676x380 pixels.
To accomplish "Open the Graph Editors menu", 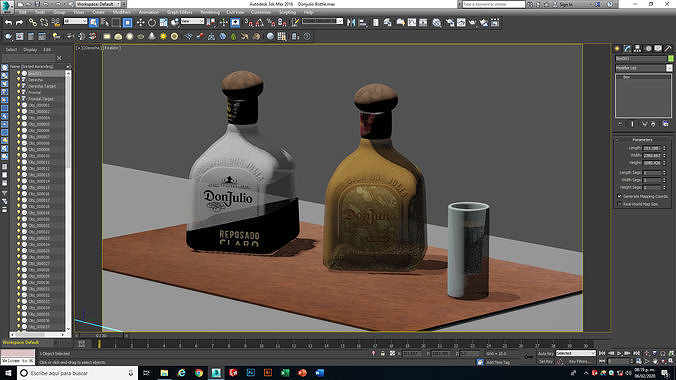I will pos(179,13).
